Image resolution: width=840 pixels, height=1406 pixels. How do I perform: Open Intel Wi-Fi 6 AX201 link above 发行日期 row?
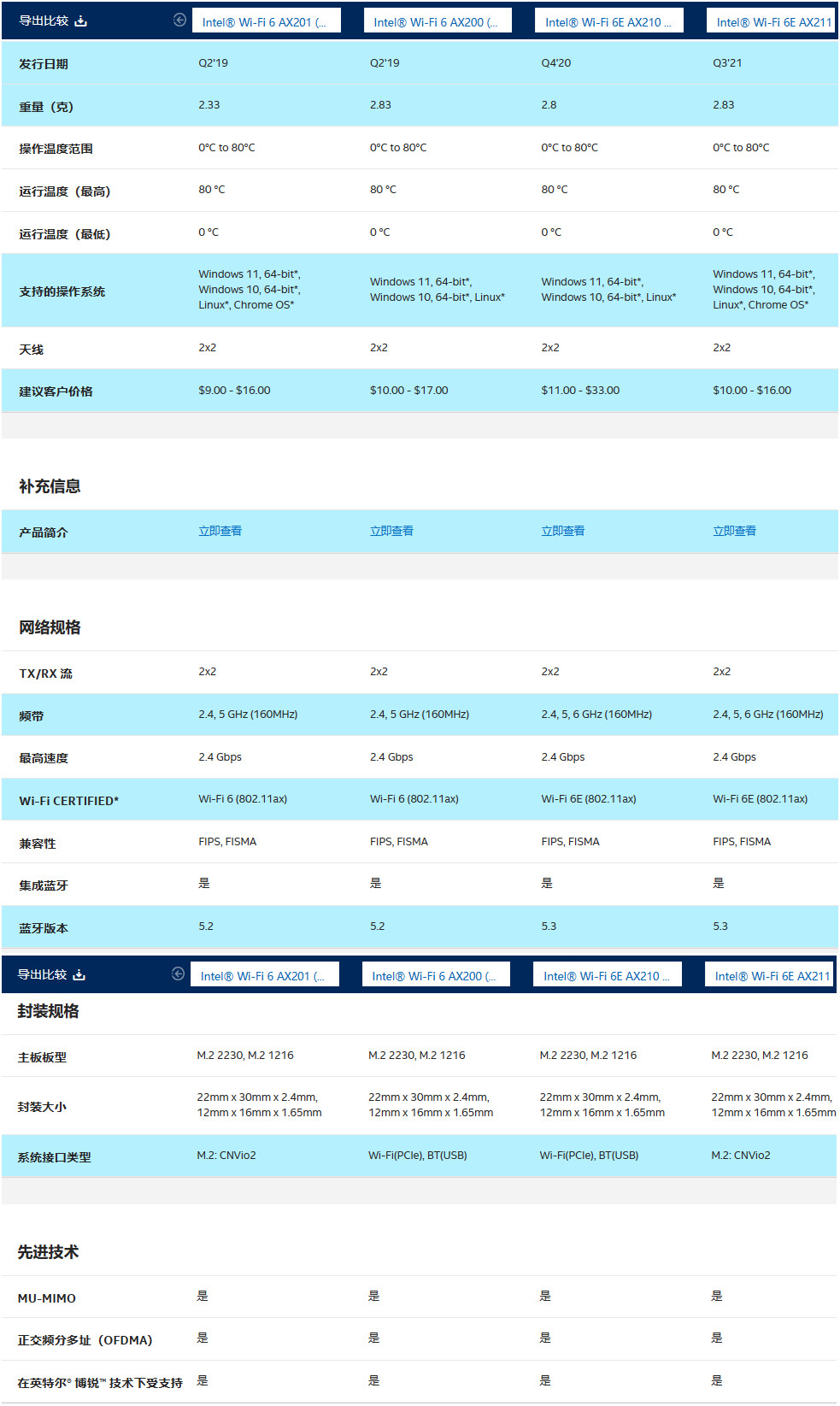coord(266,21)
